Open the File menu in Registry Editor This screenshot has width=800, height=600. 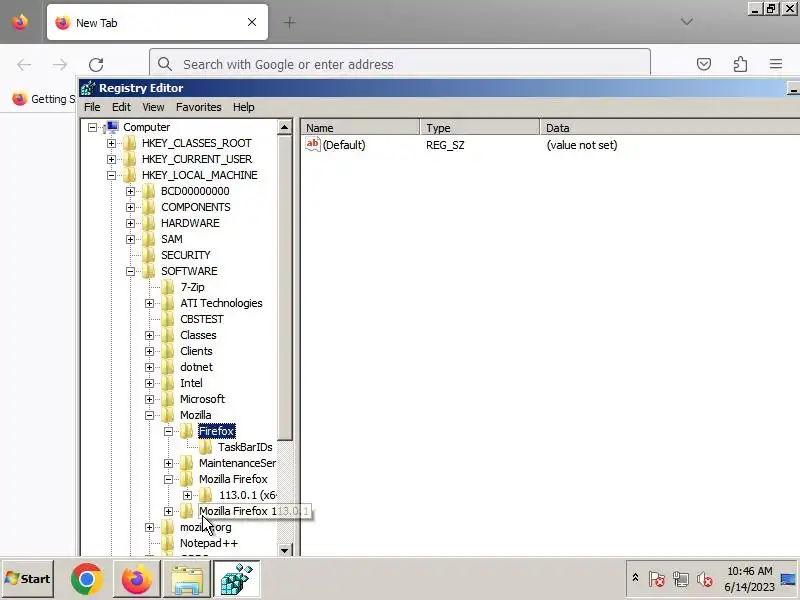(92, 107)
